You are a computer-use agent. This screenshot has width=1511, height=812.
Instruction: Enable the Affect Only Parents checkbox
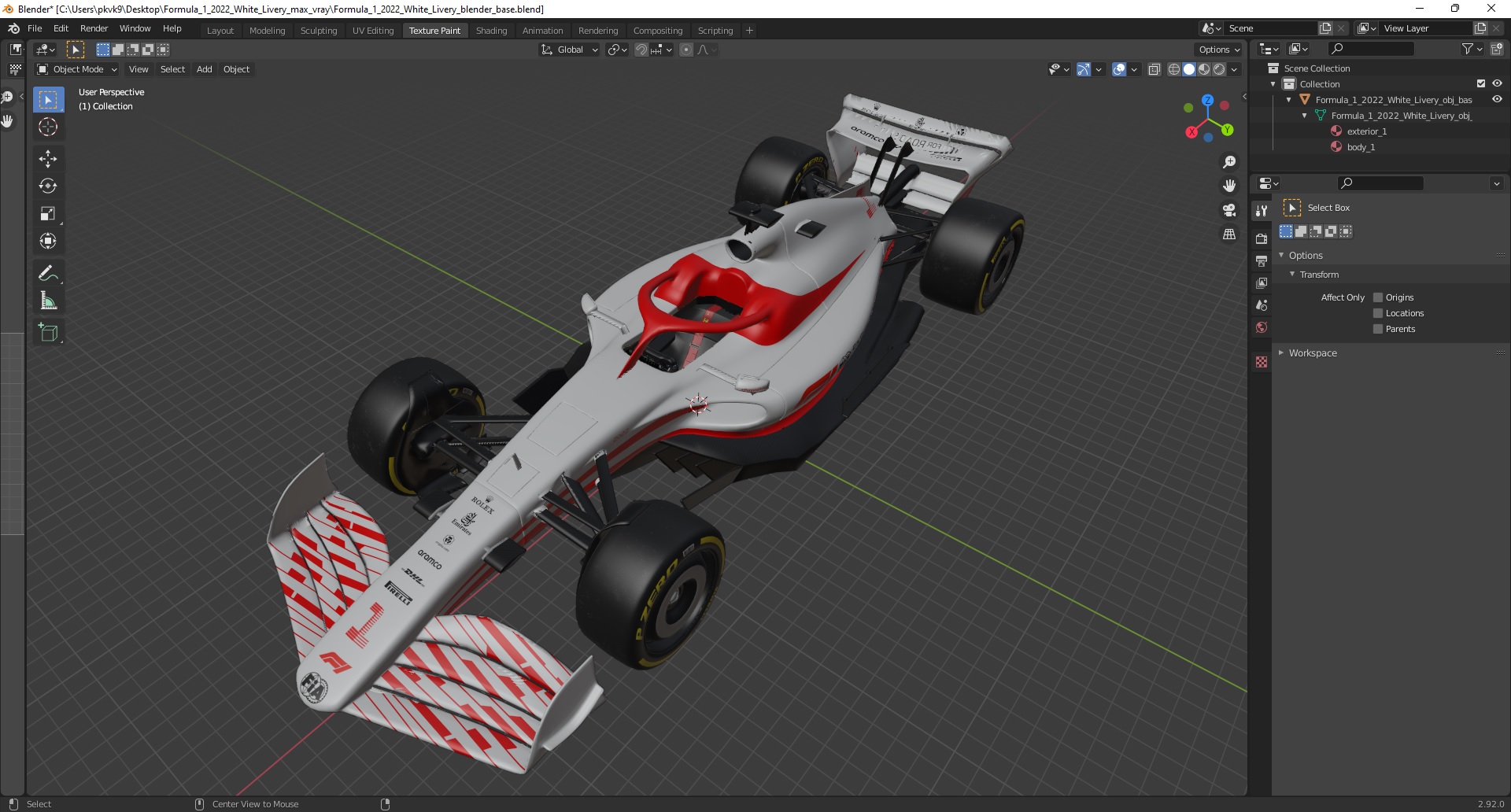click(1378, 329)
